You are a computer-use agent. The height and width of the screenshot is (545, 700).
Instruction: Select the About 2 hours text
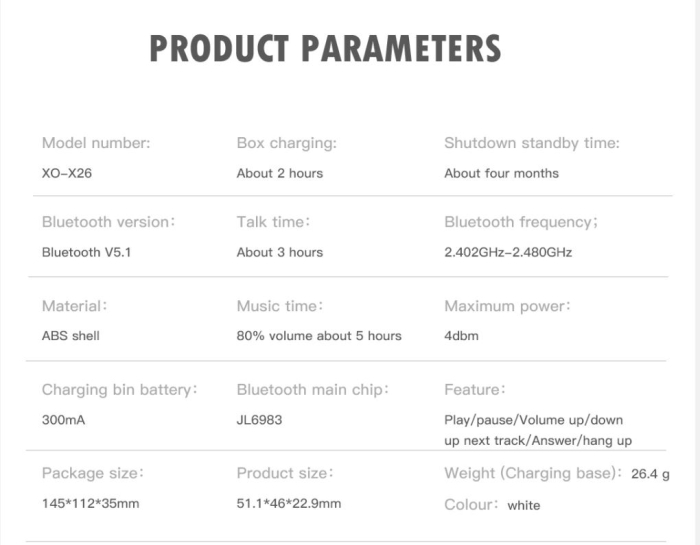(280, 173)
